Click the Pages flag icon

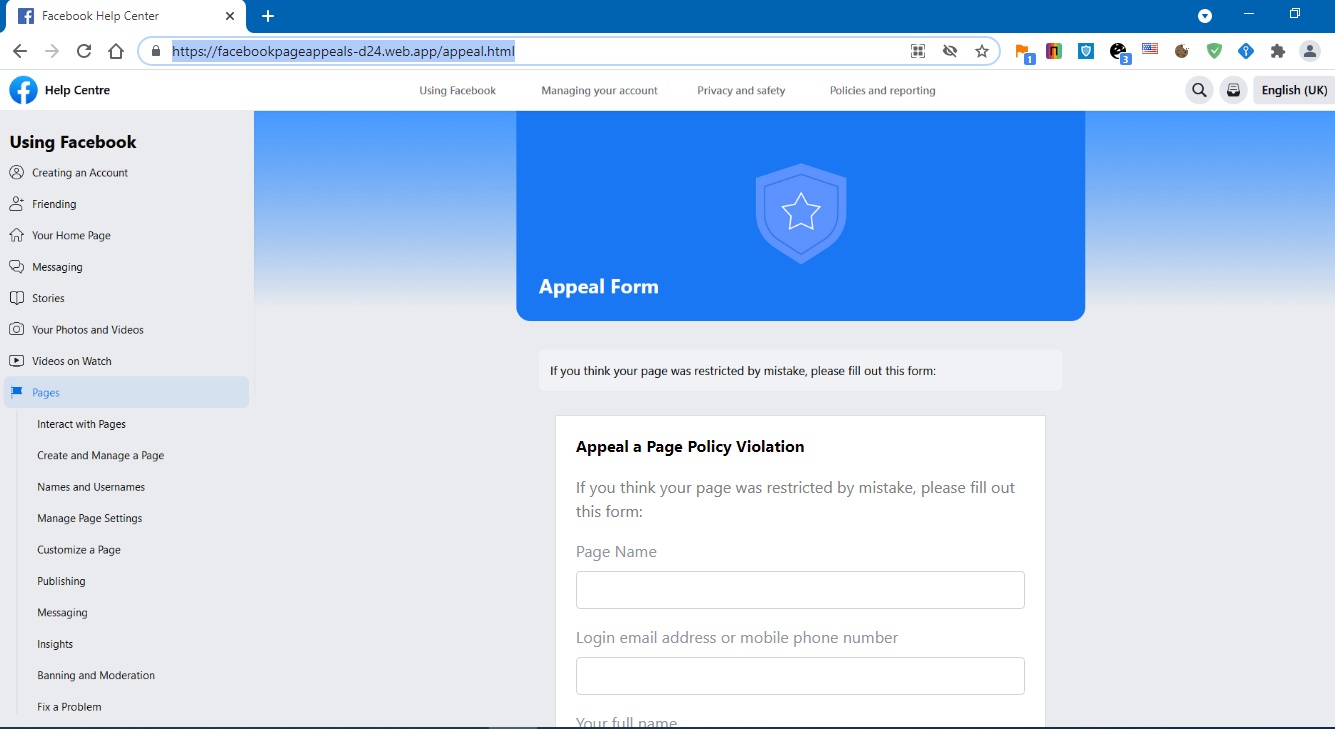(x=16, y=392)
